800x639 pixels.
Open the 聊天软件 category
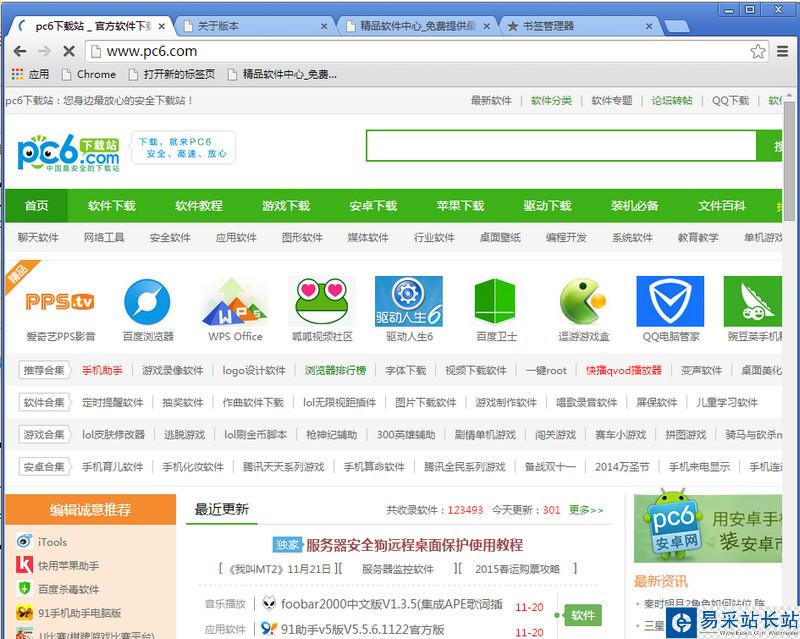[38, 237]
